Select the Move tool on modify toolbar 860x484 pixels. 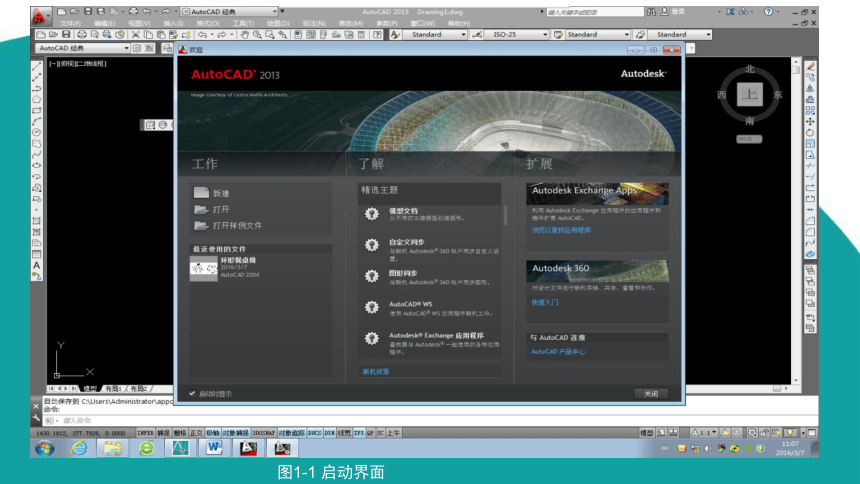click(x=810, y=121)
